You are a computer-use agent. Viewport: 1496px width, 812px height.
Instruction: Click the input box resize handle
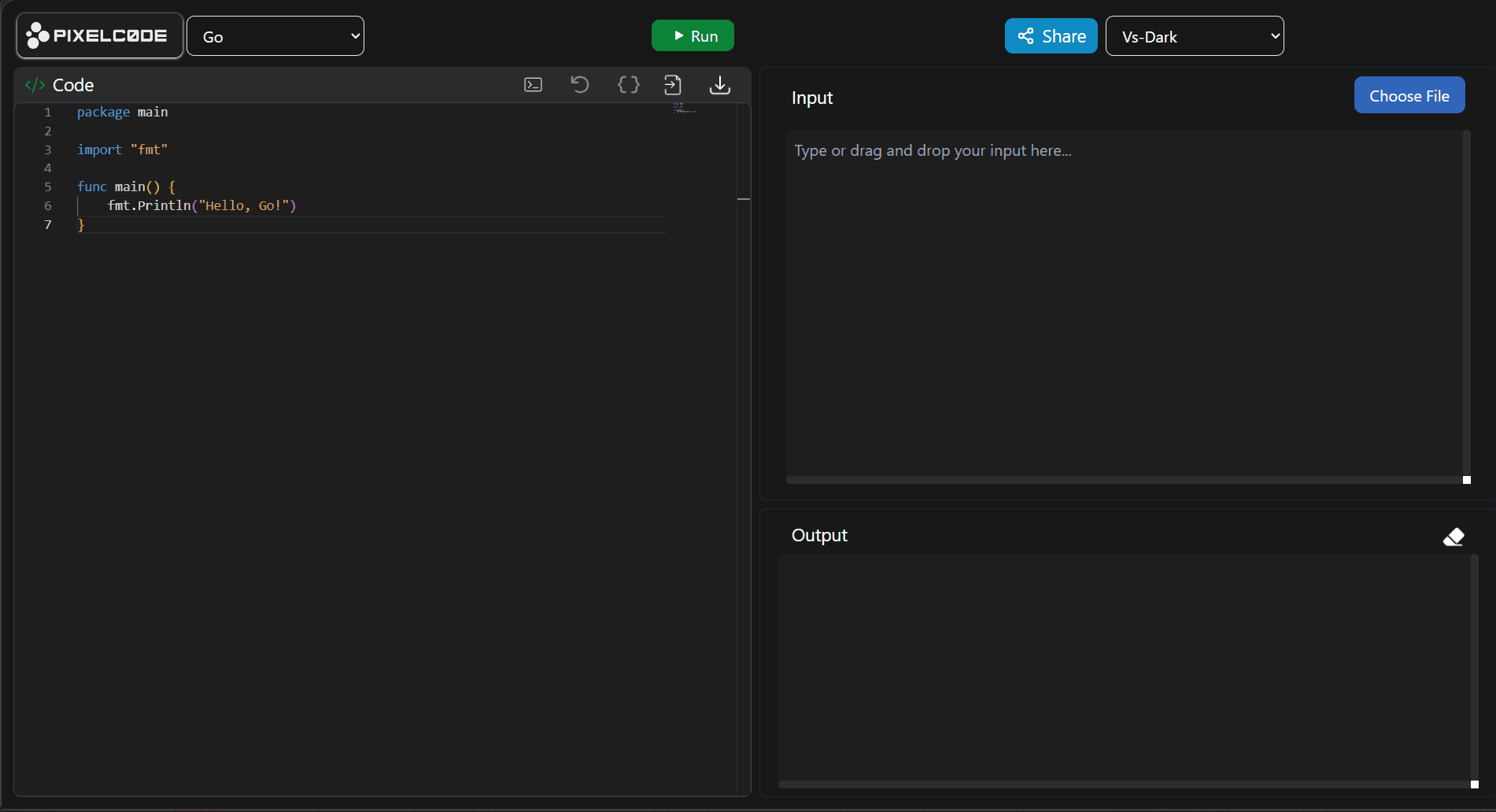click(x=1466, y=480)
